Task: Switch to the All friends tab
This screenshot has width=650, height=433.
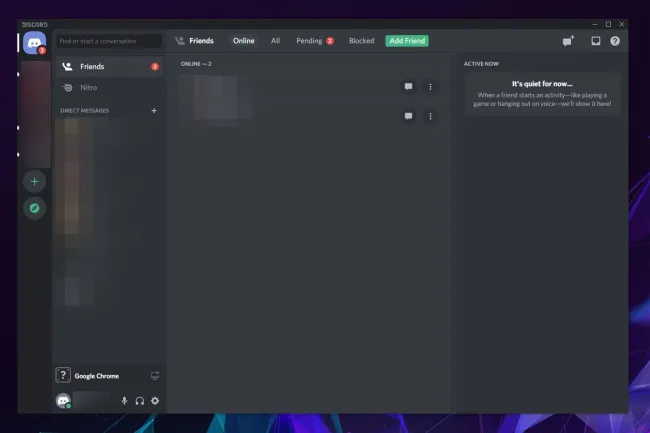Action: 275,41
